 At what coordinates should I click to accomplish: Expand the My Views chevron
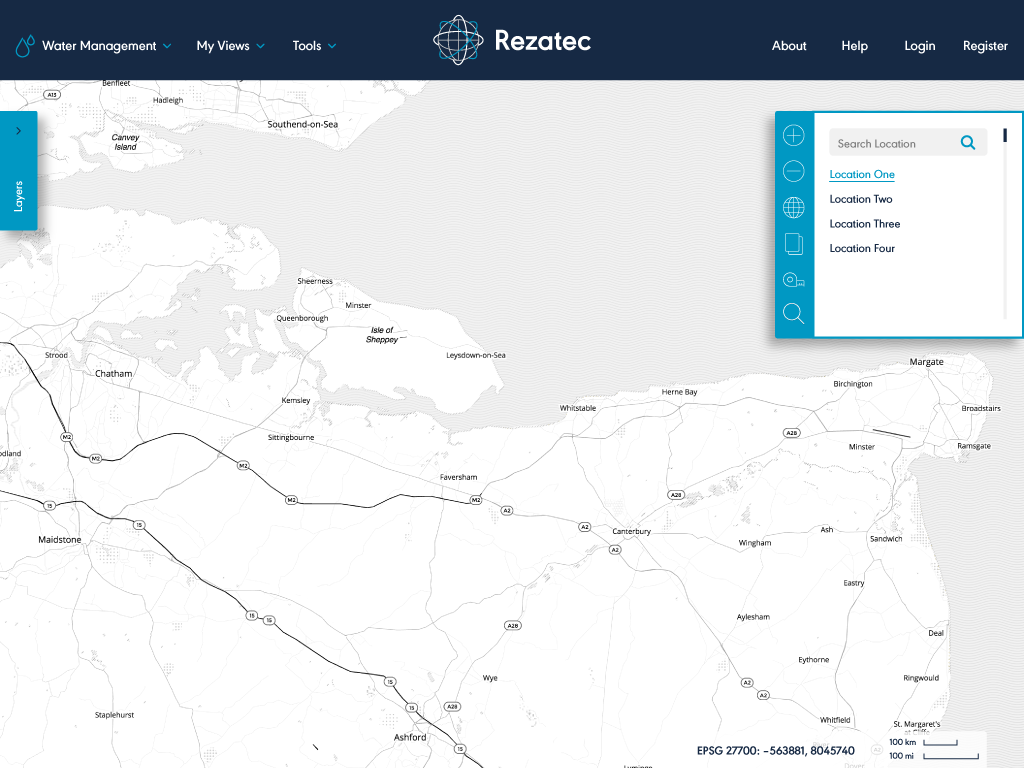point(261,46)
